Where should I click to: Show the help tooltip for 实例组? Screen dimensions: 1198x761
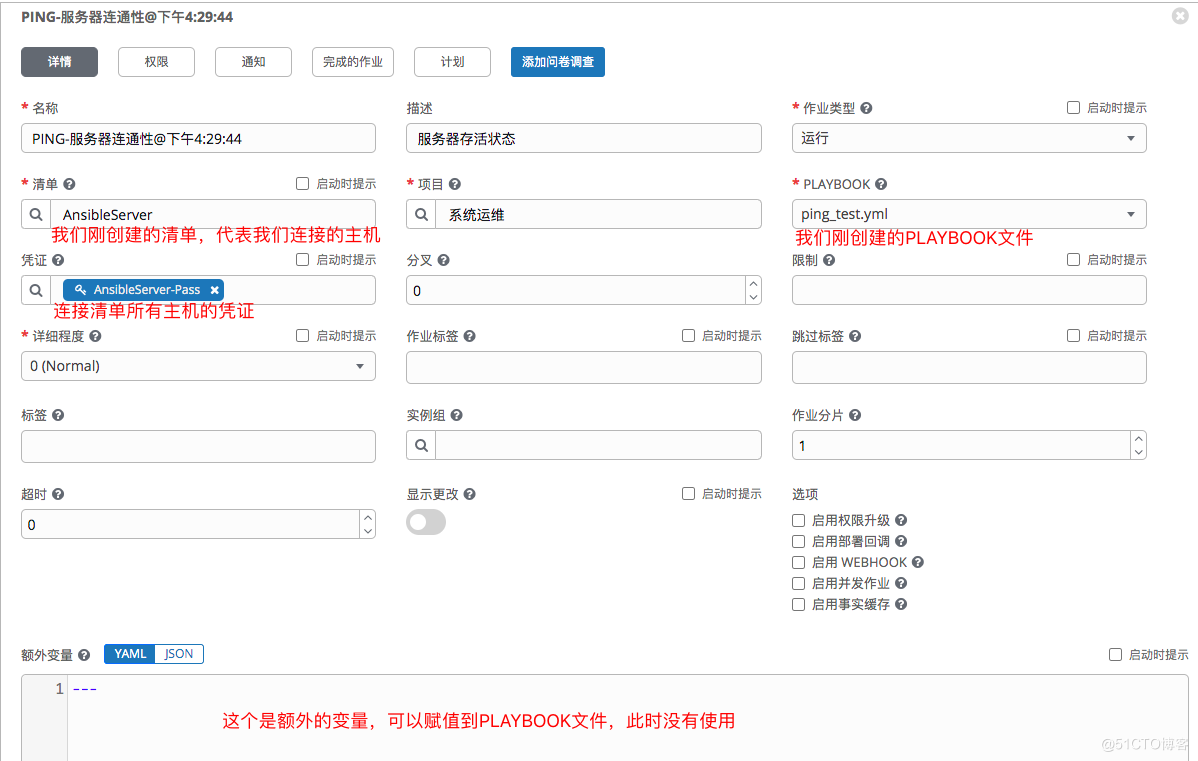(456, 415)
